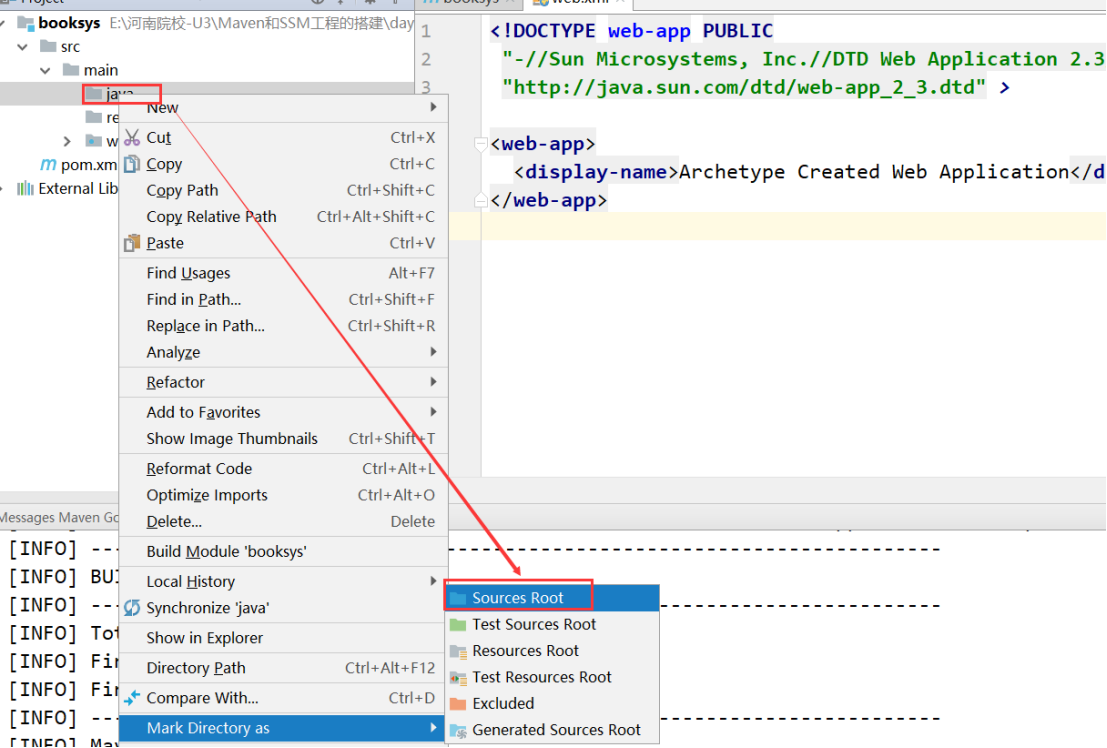The image size is (1107, 748).
Task: Click display-name tag line in editor
Action: pos(808,172)
